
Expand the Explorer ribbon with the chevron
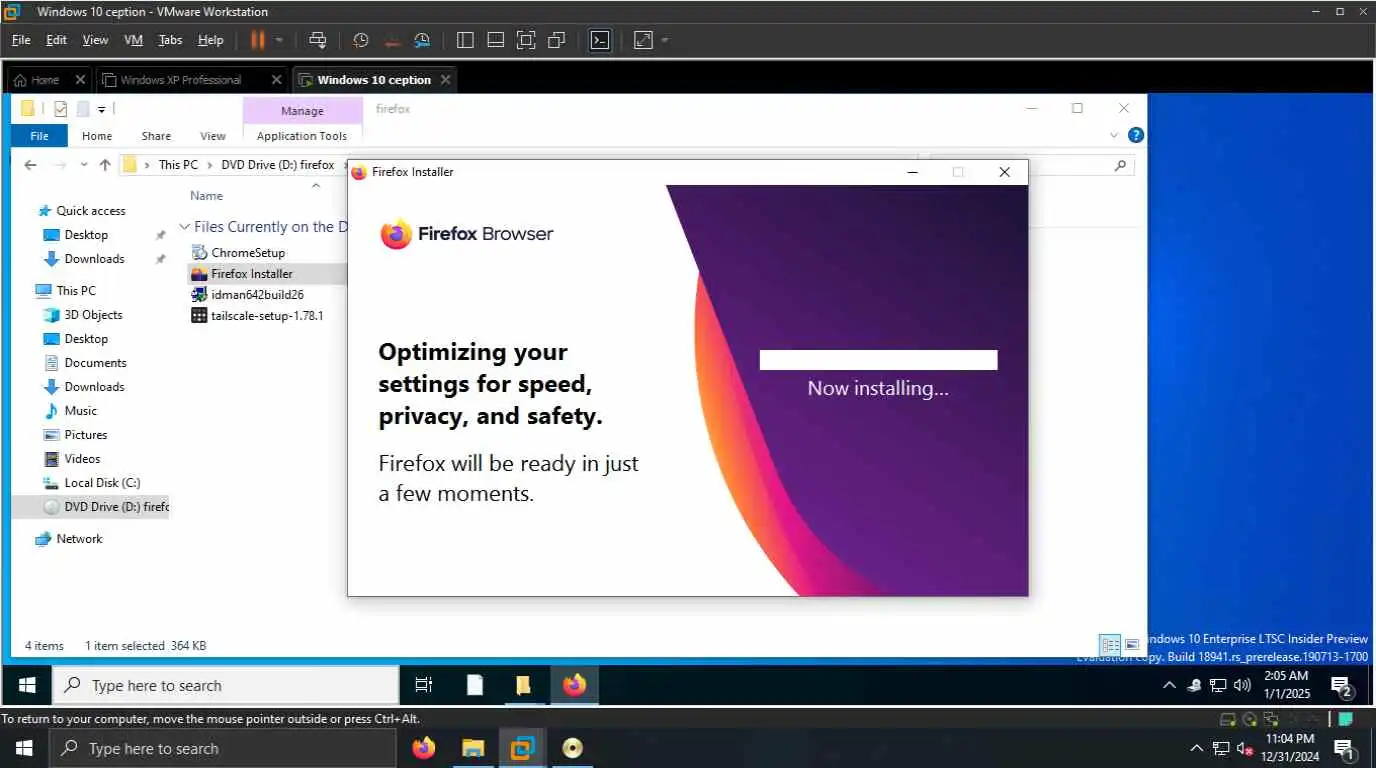pyautogui.click(x=1114, y=135)
